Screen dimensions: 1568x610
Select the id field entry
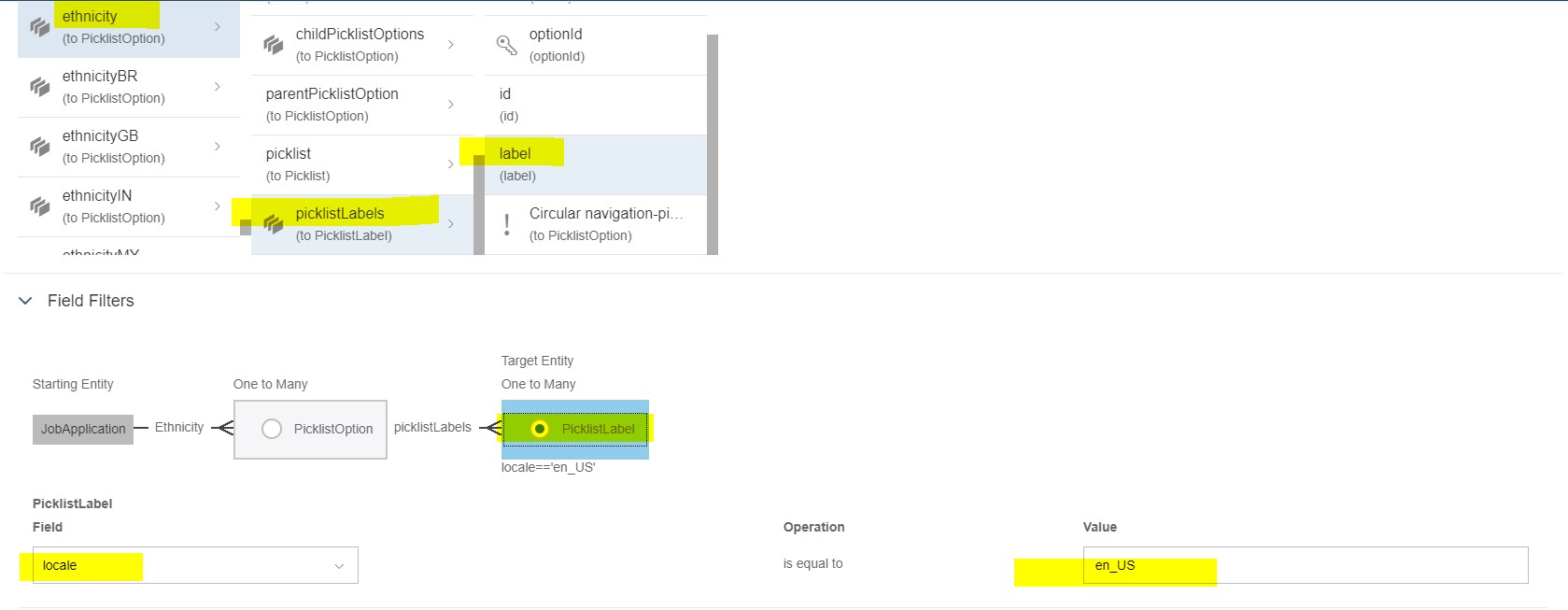tap(595, 105)
